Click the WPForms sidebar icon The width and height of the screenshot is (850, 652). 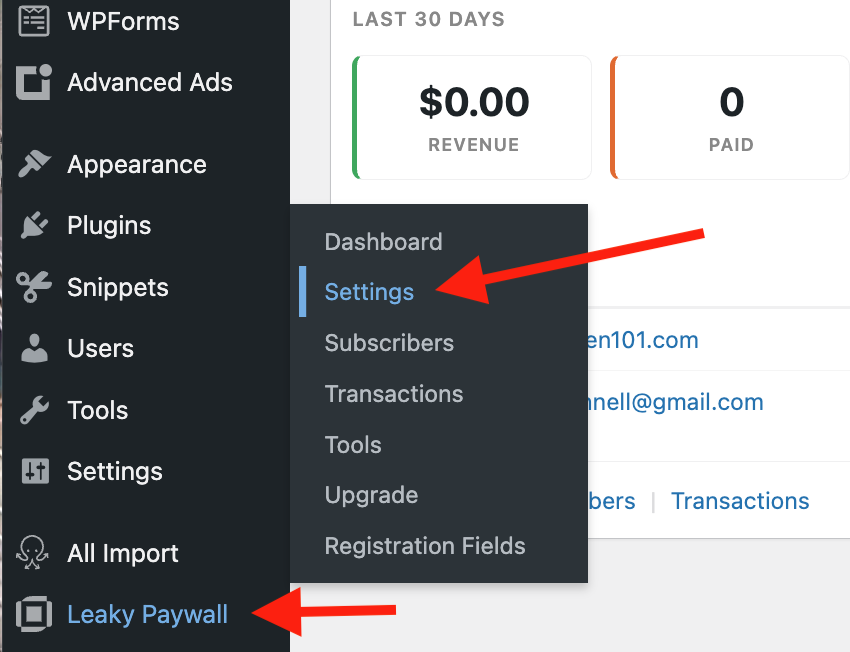click(34, 21)
